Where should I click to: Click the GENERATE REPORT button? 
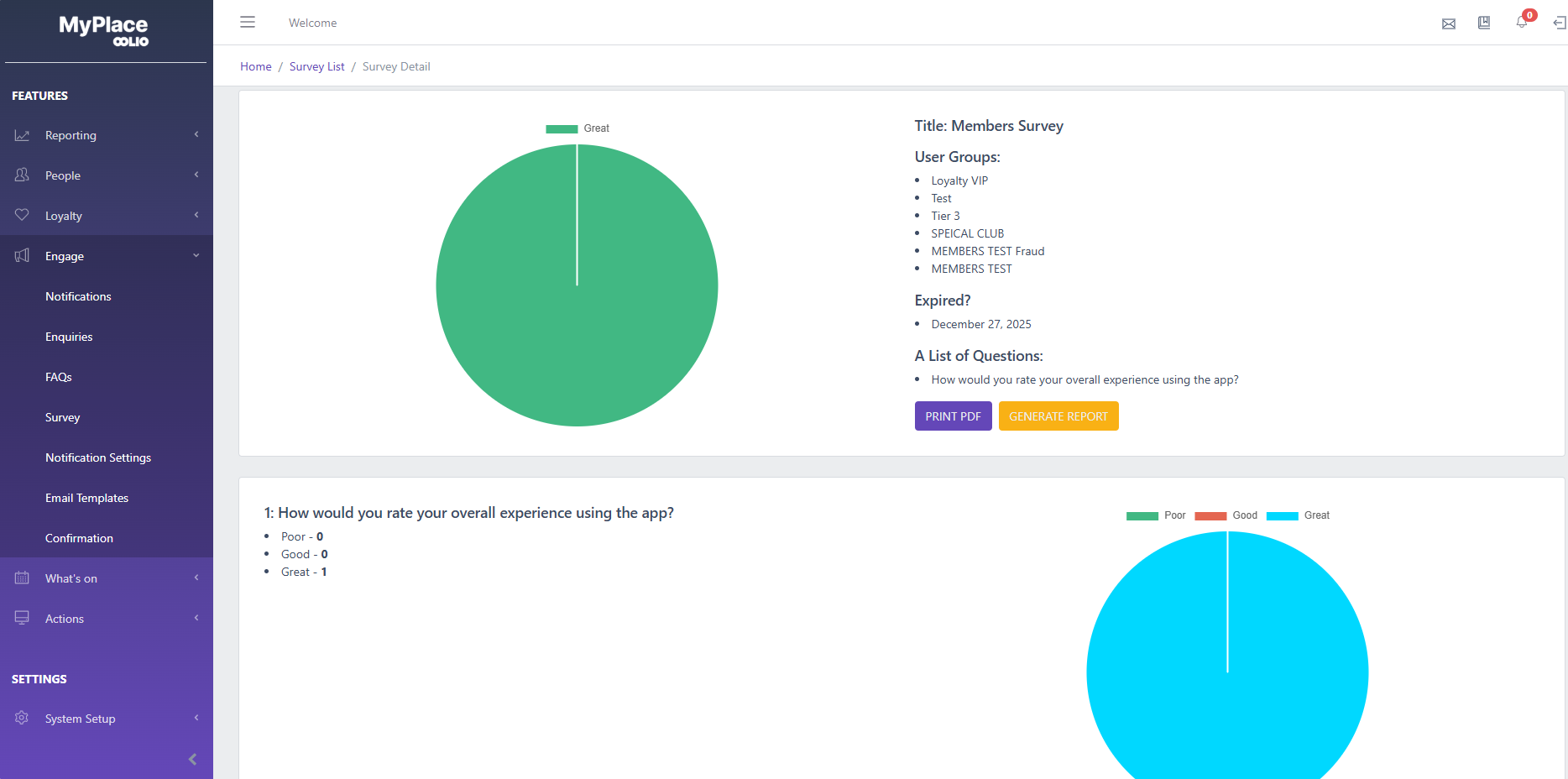coord(1058,416)
